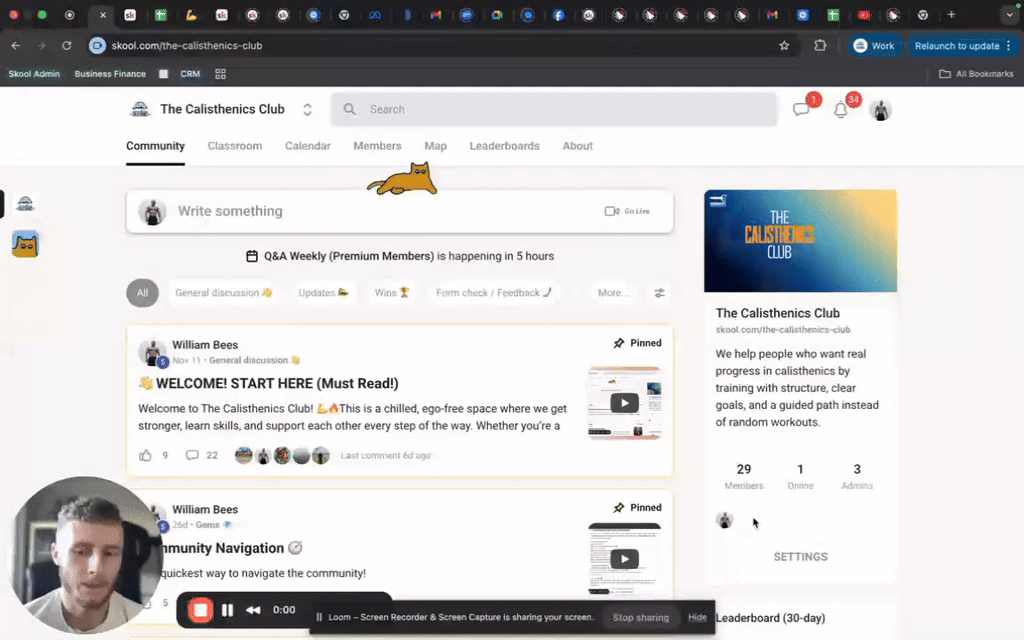1024x640 pixels.
Task: Hide the Loom sharing notification
Action: pos(697,617)
